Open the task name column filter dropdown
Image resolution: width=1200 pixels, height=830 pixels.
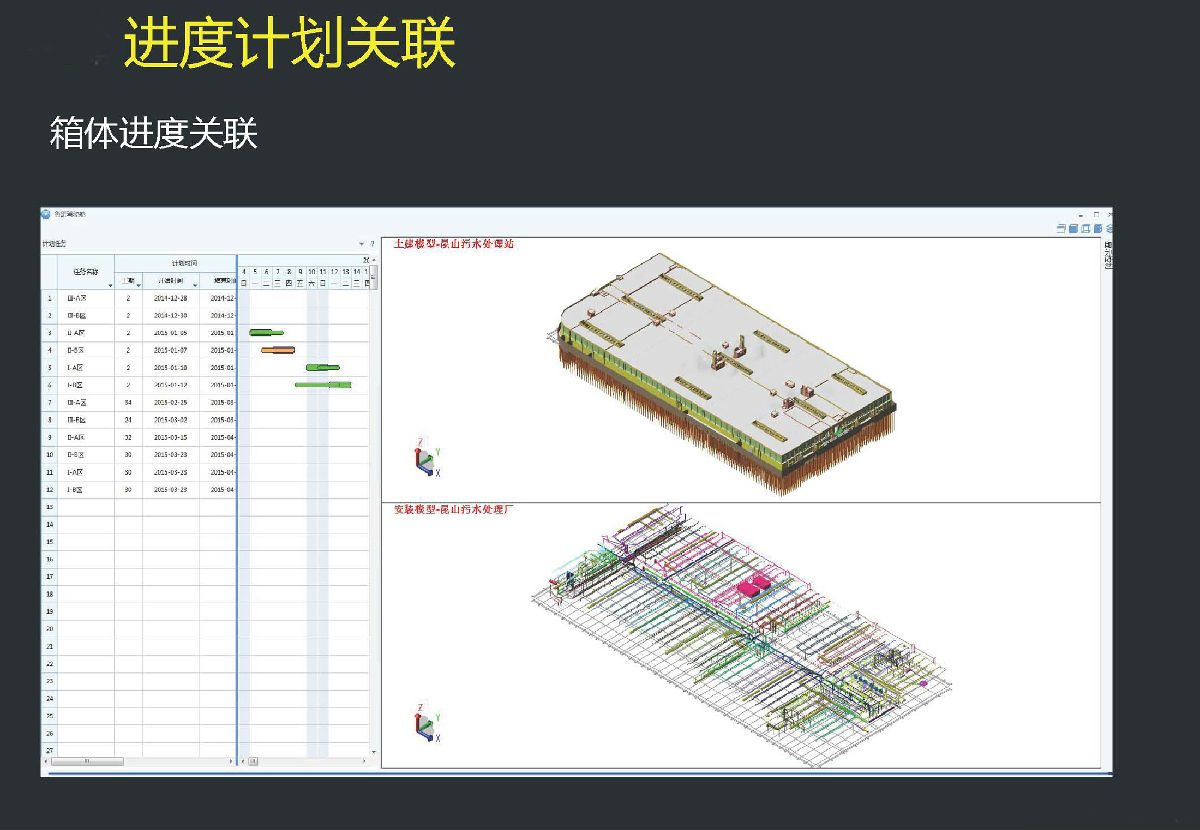coord(109,285)
